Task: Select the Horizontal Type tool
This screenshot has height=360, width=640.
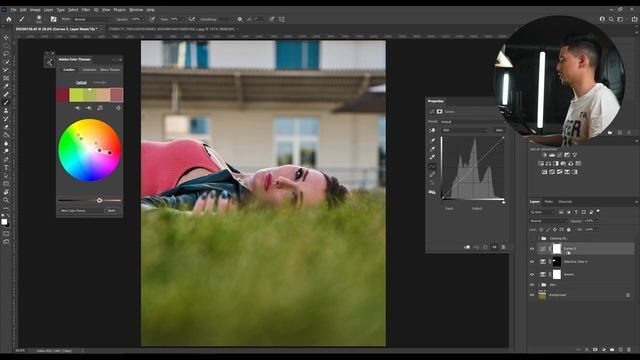Action: click(x=6, y=167)
